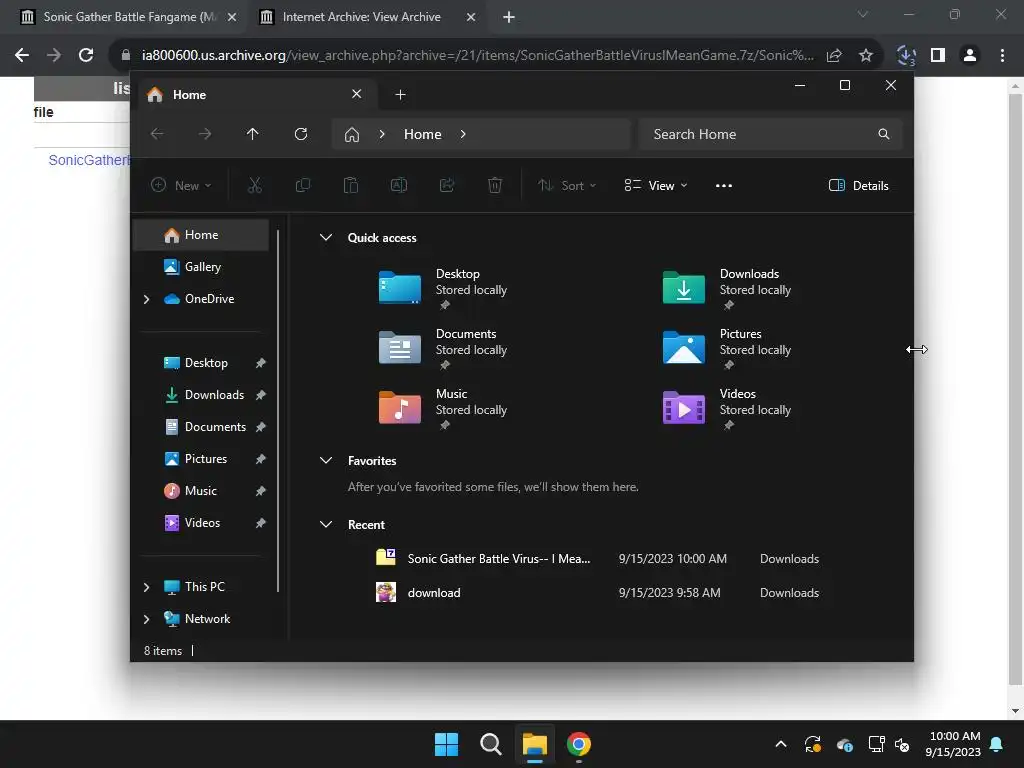Close the Home tab in File Explorer

(357, 94)
